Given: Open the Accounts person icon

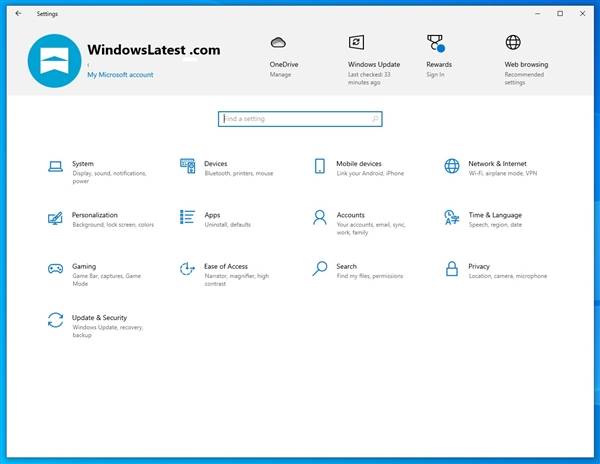Looking at the screenshot, I should pyautogui.click(x=320, y=217).
